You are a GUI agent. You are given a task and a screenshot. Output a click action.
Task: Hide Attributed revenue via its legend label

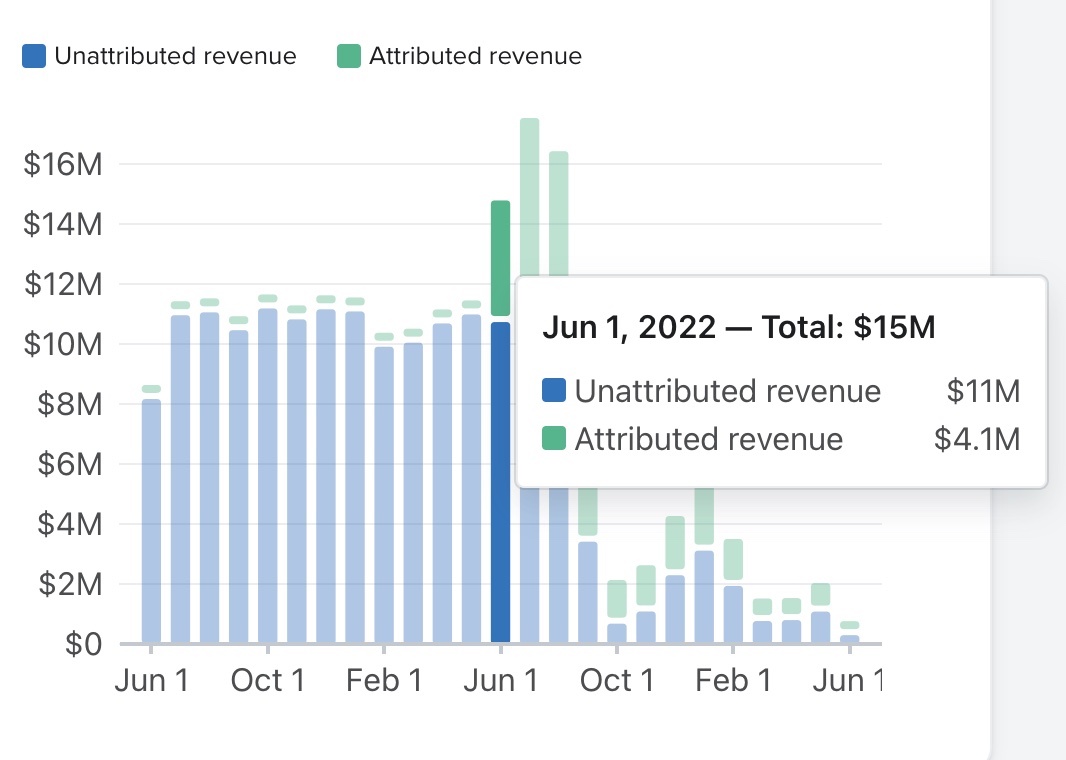pos(475,56)
